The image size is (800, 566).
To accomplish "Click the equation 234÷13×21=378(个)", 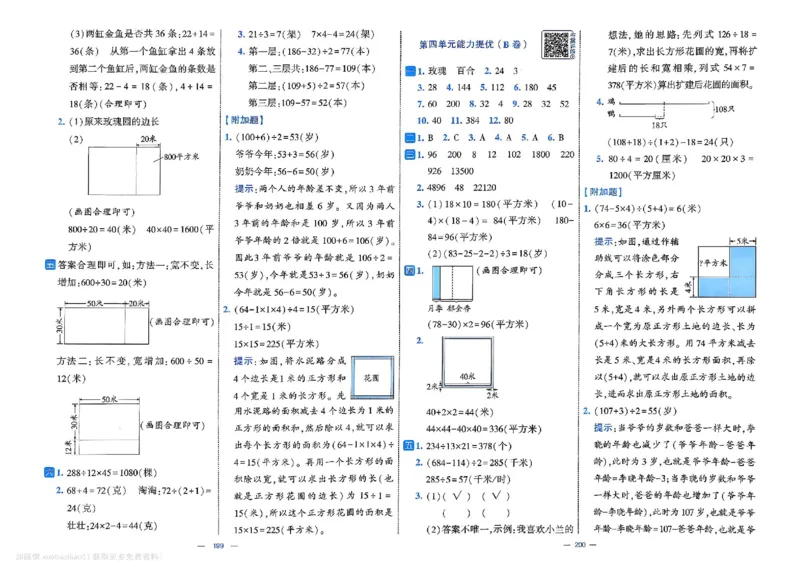I will point(468,446).
